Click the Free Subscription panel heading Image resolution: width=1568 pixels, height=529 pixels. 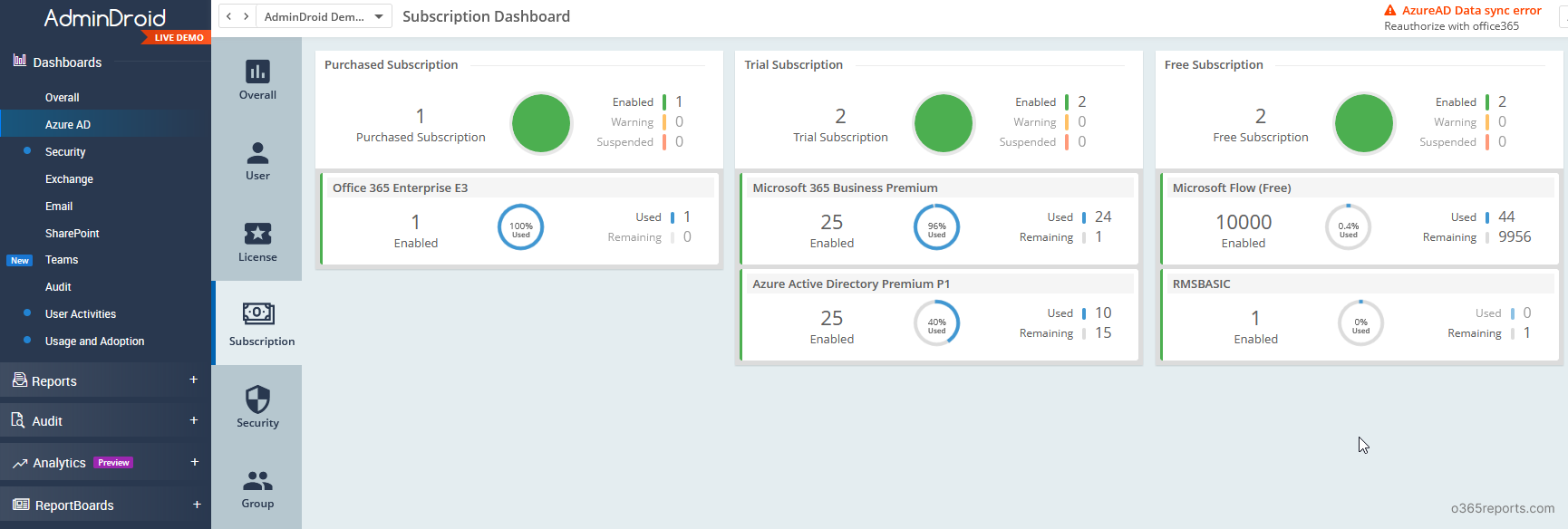click(1214, 65)
